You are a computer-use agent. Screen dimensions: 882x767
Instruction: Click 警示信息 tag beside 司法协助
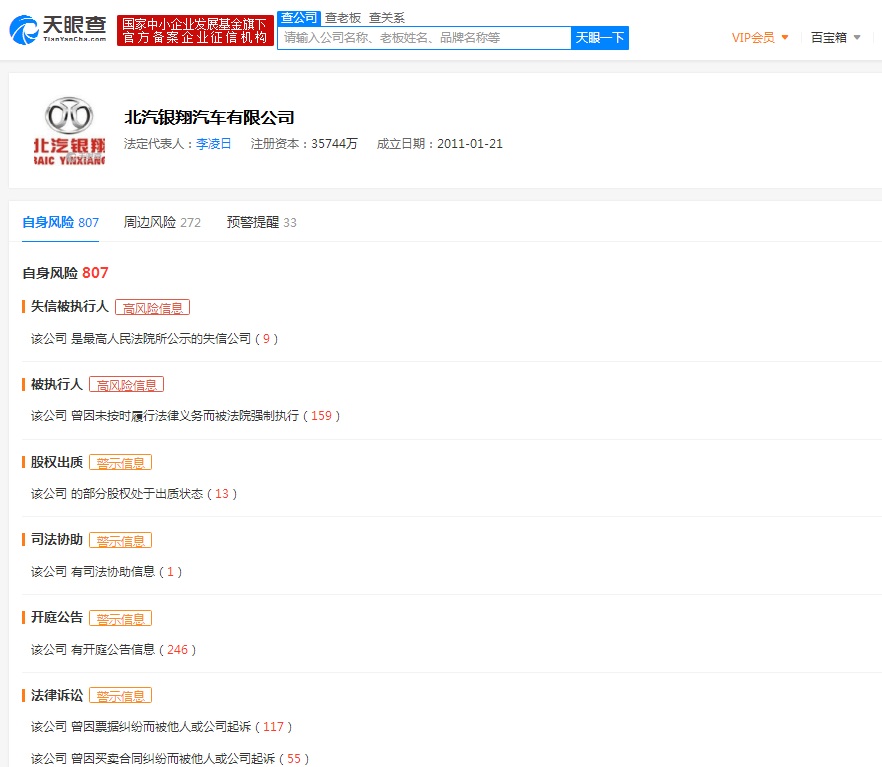point(120,540)
